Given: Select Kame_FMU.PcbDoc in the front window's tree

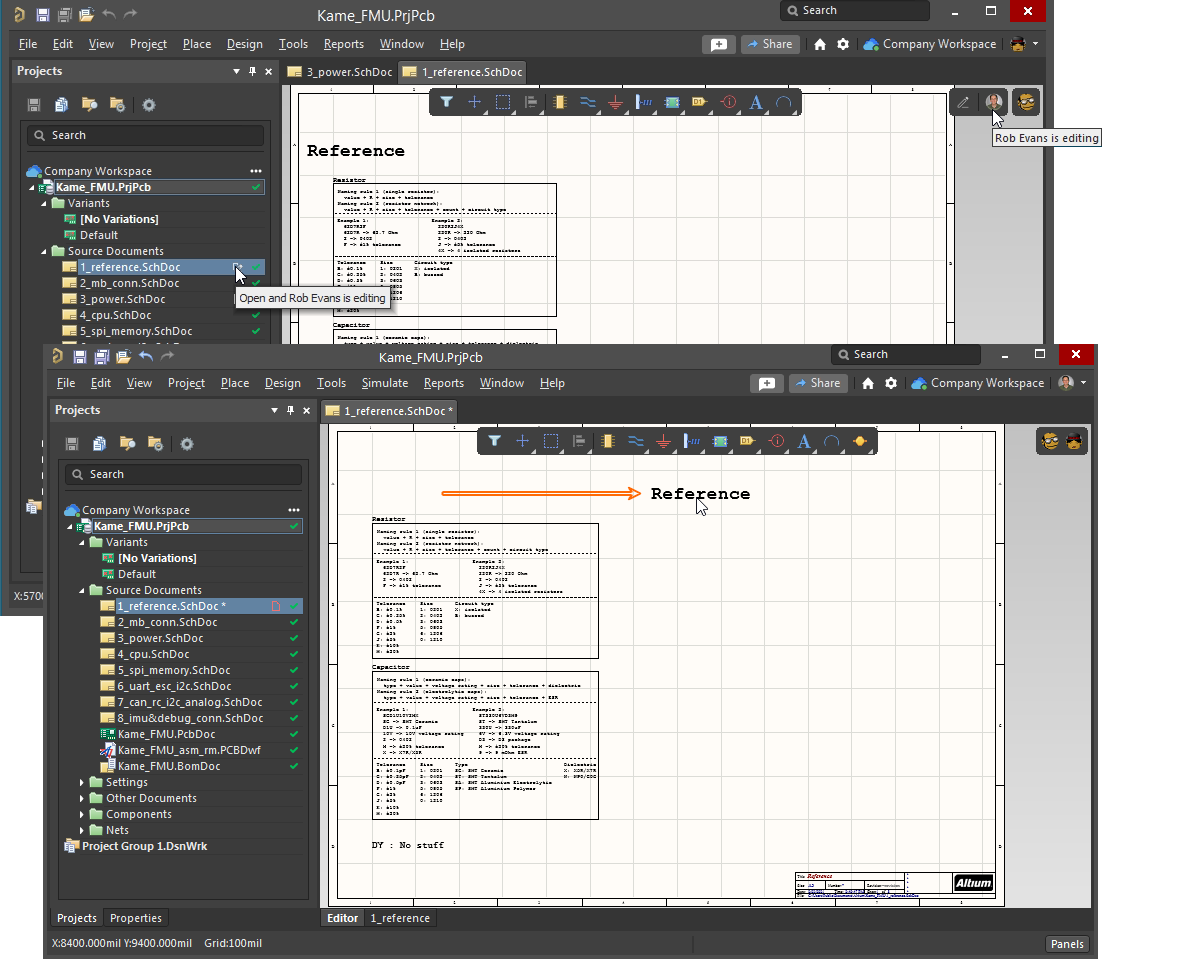Looking at the screenshot, I should pyautogui.click(x=166, y=734).
